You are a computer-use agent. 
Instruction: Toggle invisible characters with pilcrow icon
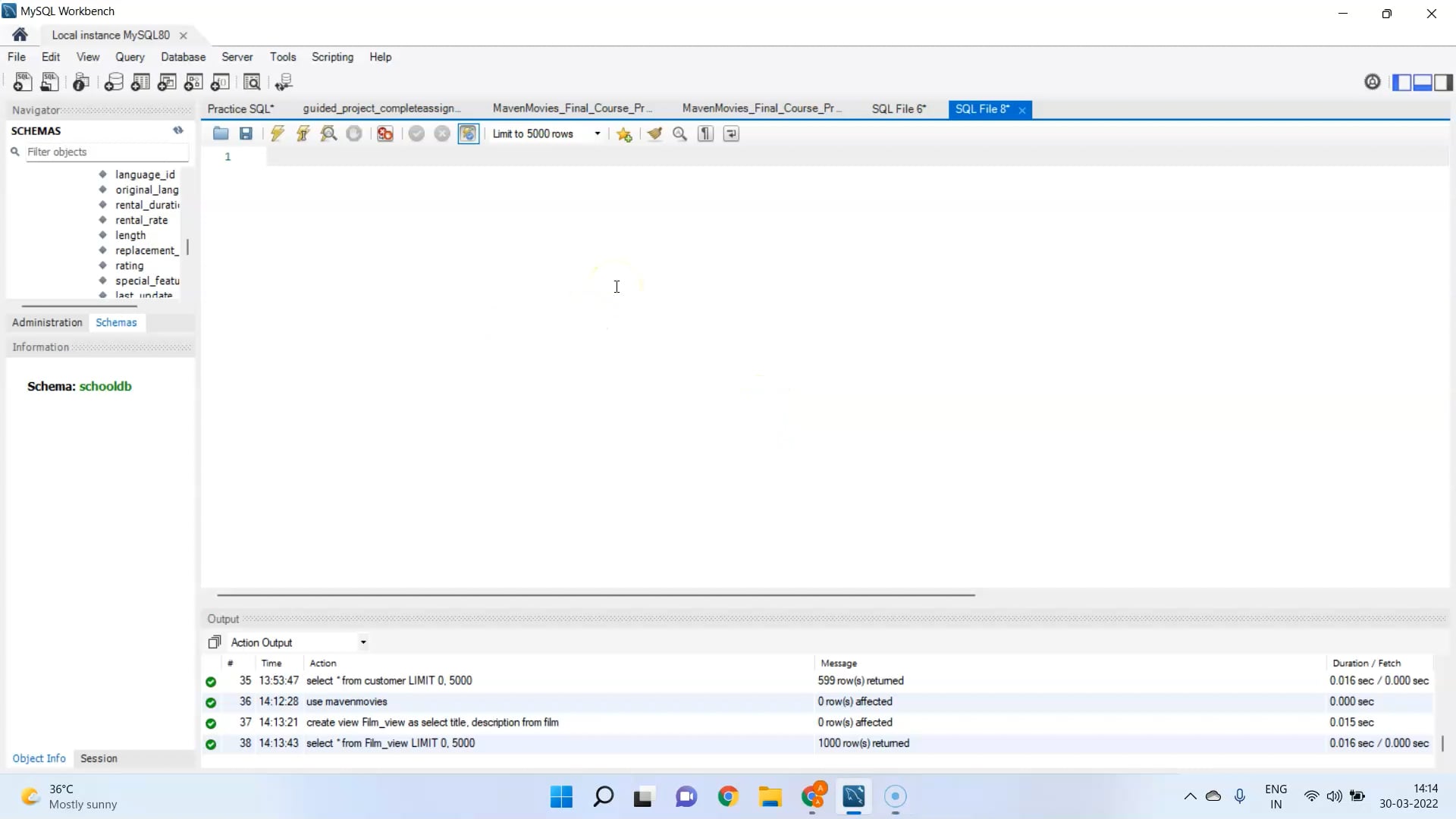pos(705,133)
